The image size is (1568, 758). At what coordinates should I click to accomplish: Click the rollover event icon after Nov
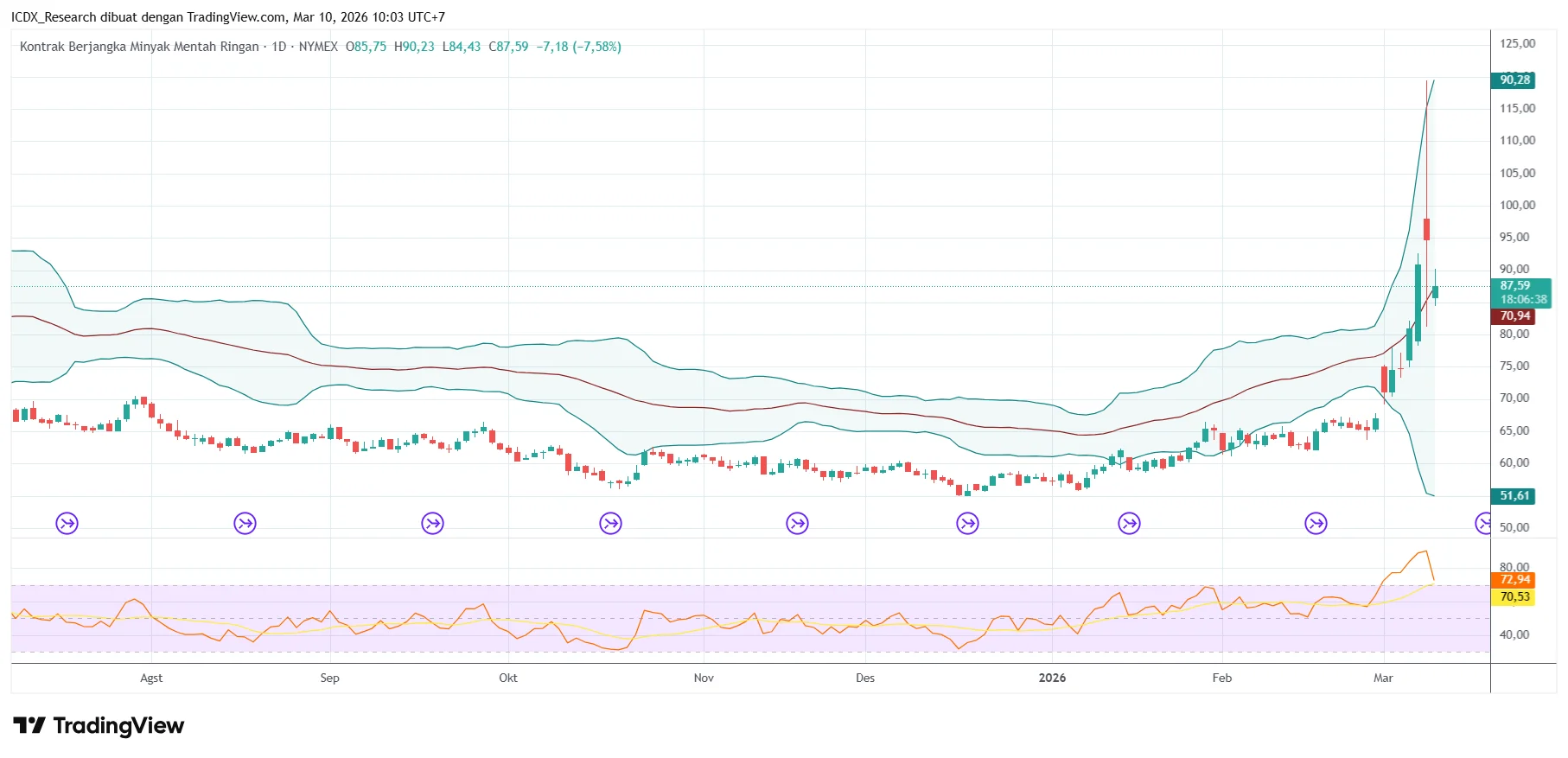797,523
